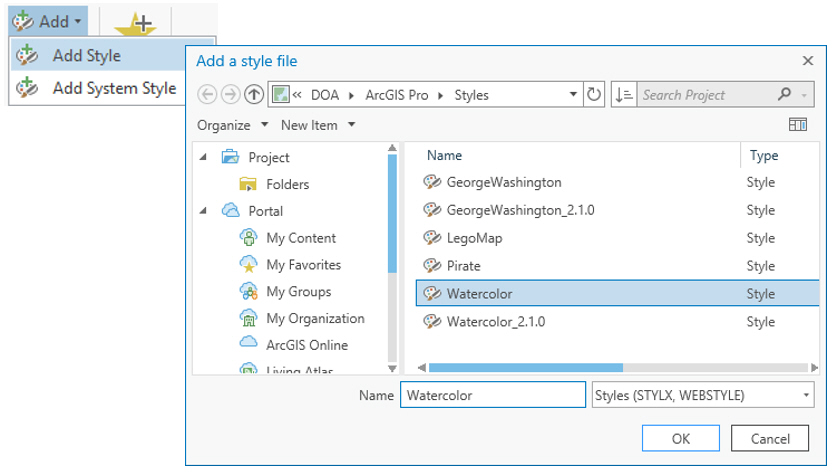Click the style icon beside LegoMap

(x=432, y=238)
